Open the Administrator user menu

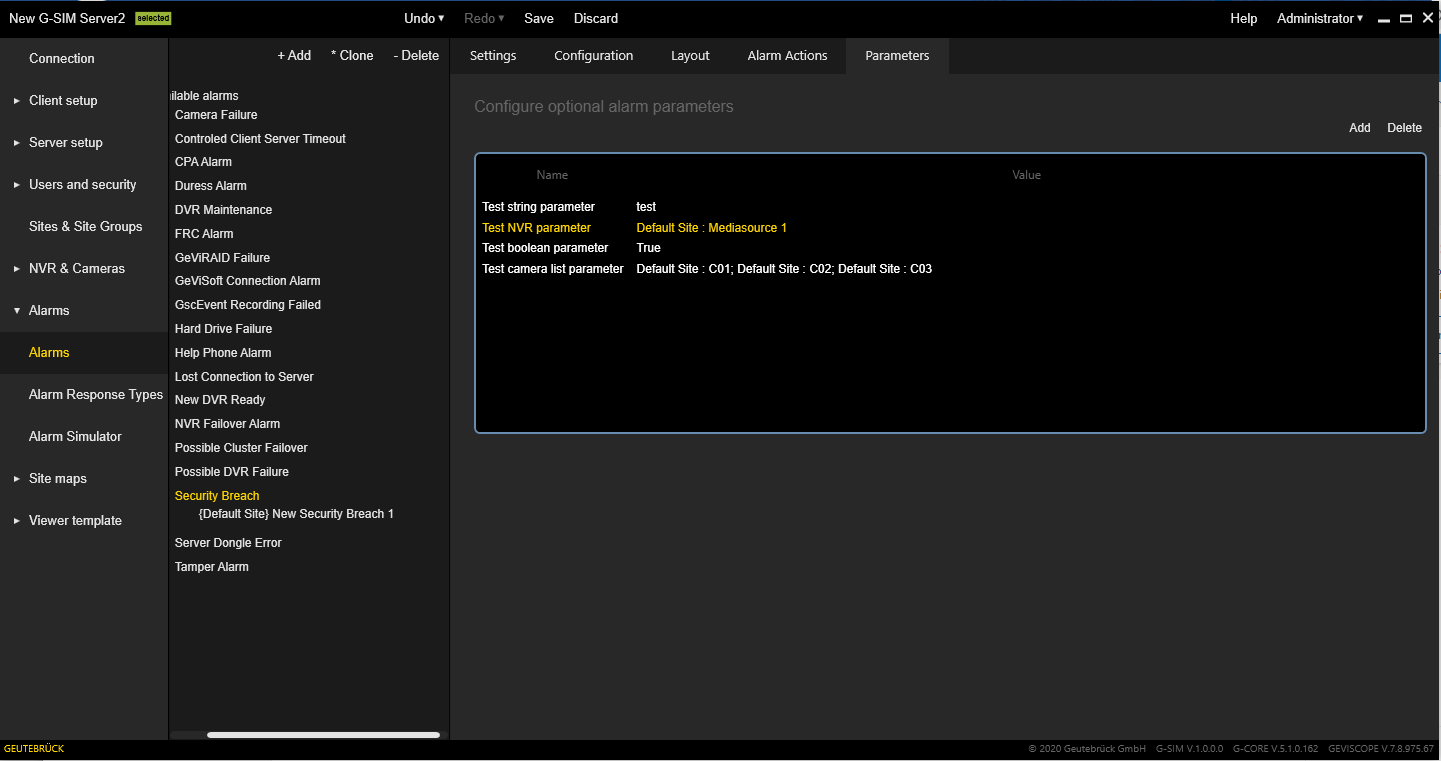1319,18
